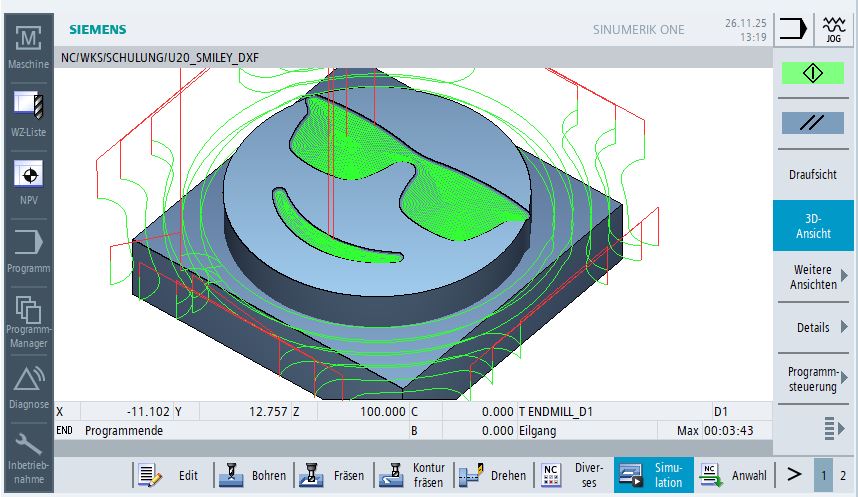Viewport: 858px width, 497px height.
Task: Expand Programmsteuerung options
Action: coord(812,379)
